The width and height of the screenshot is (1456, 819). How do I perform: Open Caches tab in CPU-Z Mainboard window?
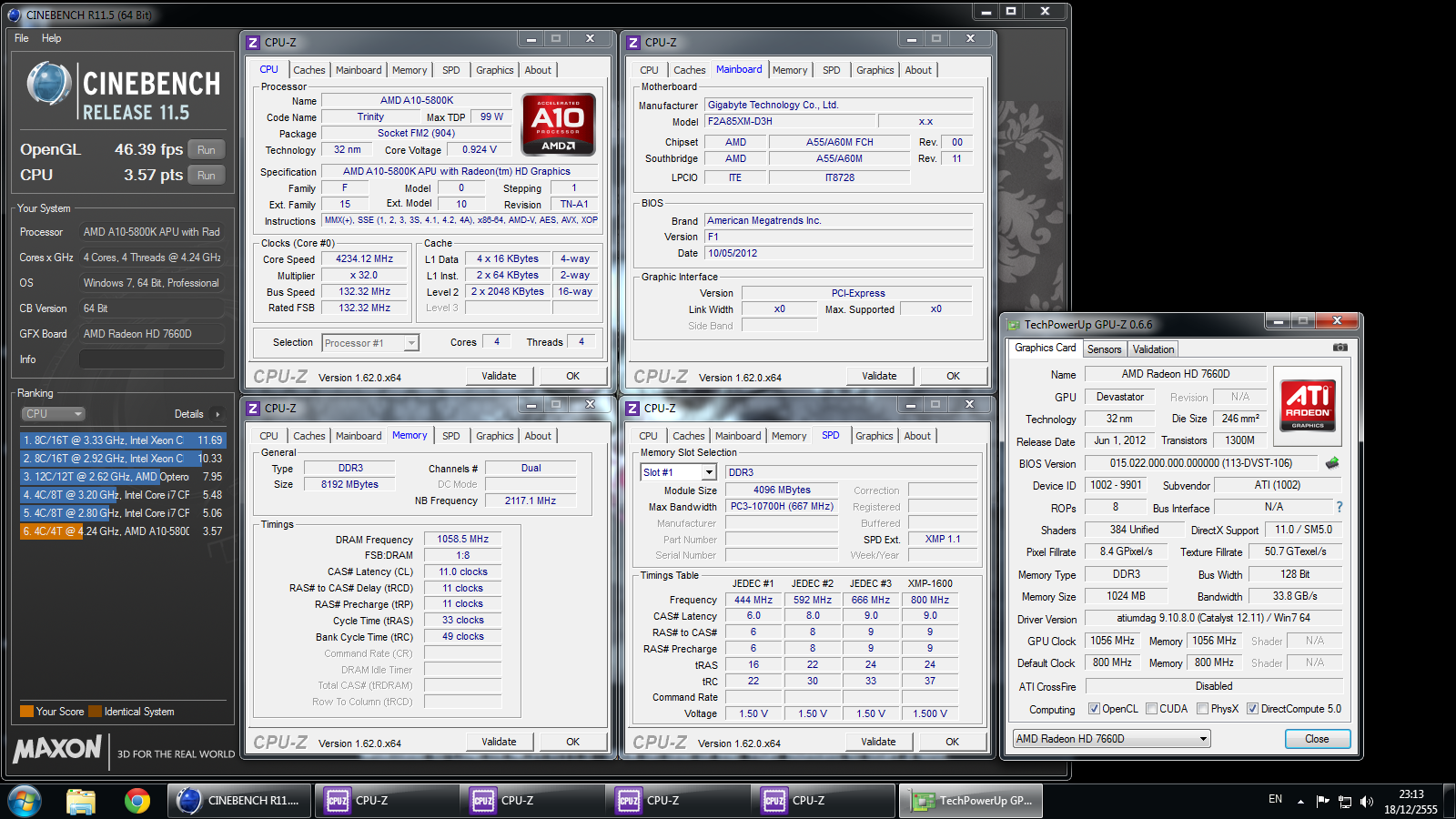coord(689,70)
